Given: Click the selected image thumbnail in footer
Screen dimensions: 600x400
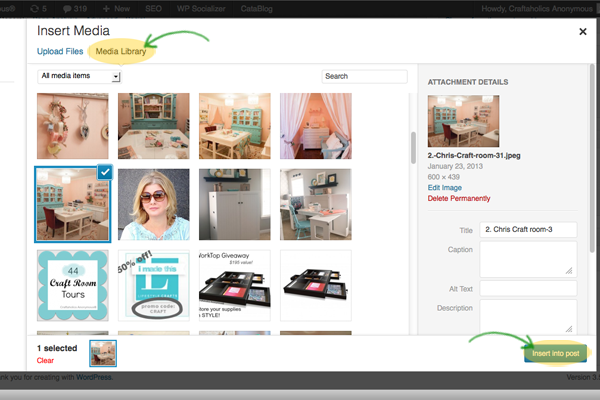Looking at the screenshot, I should pyautogui.click(x=103, y=353).
